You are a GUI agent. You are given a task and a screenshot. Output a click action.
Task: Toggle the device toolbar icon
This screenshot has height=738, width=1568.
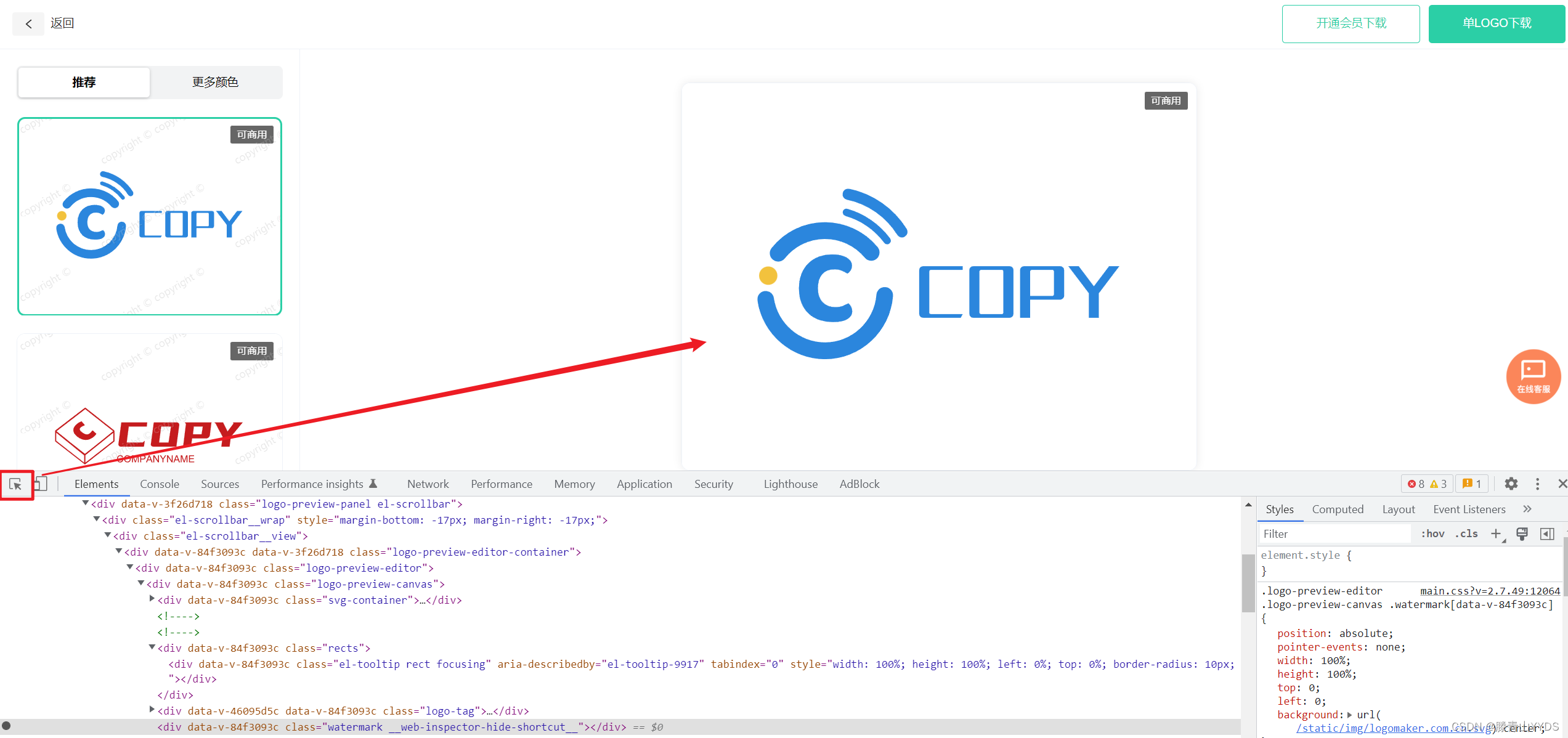click(41, 484)
